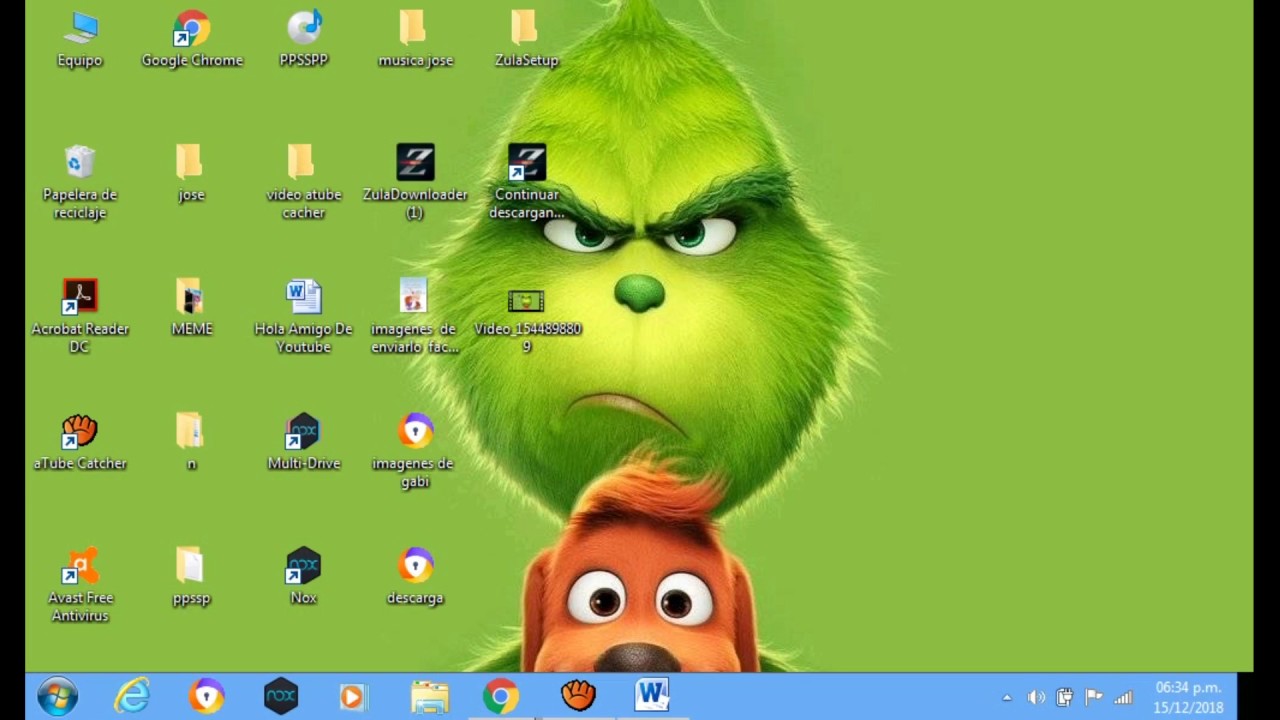
Task: Open the volume speaker tray icon
Action: coord(1037,698)
